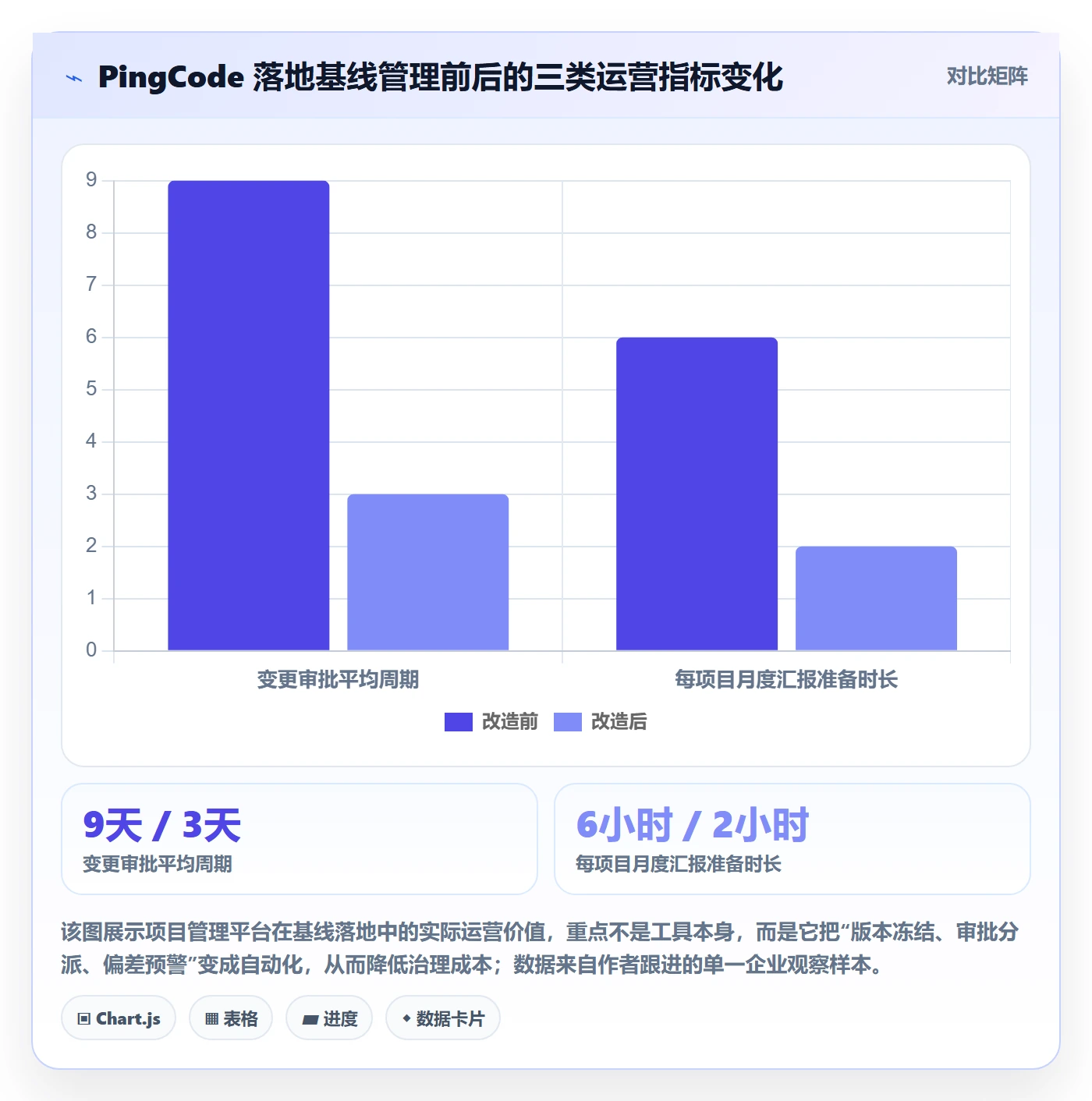Open the 9天 / 3天 data card
This screenshot has width=1092, height=1101.
[300, 839]
